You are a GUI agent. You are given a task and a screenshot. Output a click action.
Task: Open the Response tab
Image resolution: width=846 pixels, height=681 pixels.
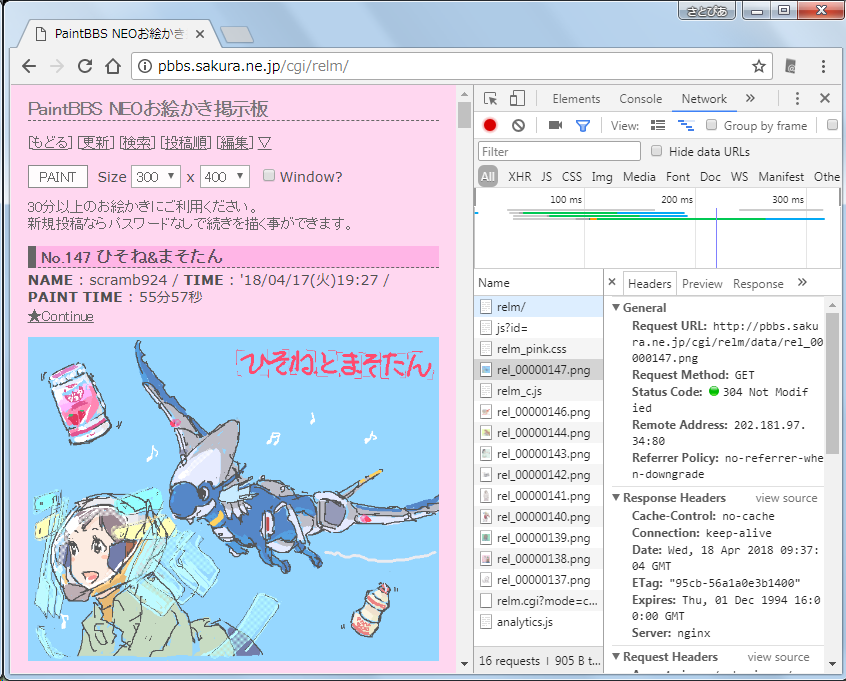(x=758, y=283)
